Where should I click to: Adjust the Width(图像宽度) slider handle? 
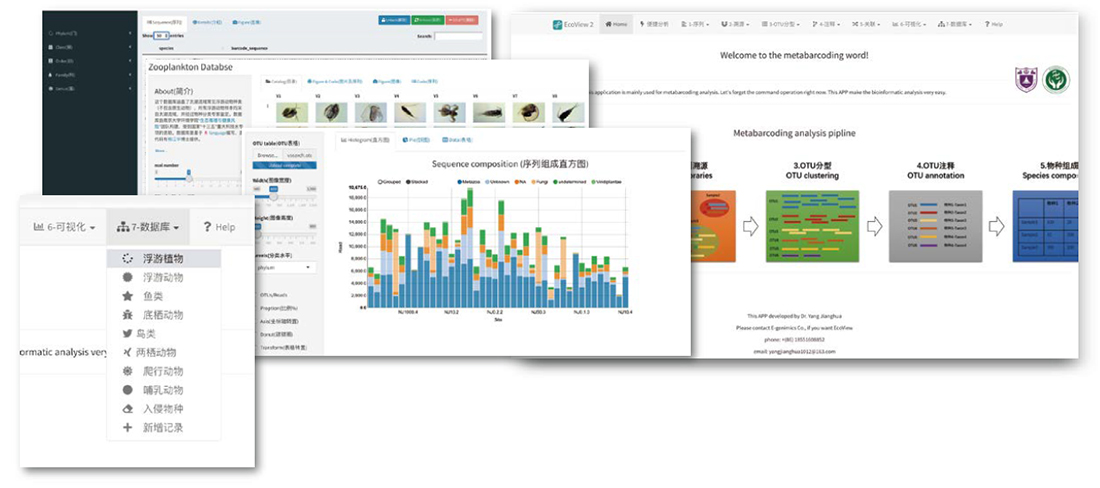[x=274, y=197]
